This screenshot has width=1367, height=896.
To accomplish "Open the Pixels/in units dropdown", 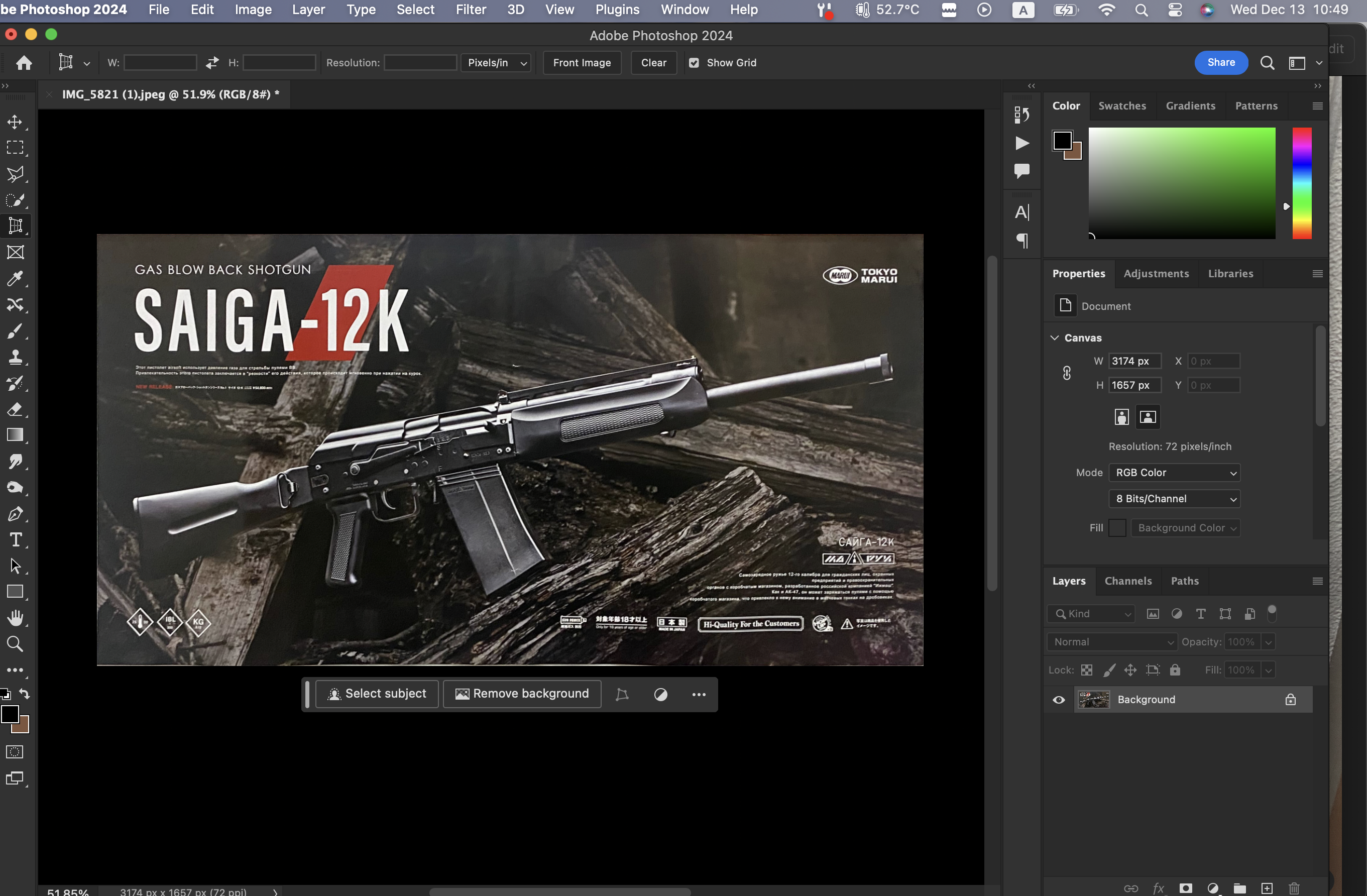I will tap(496, 63).
